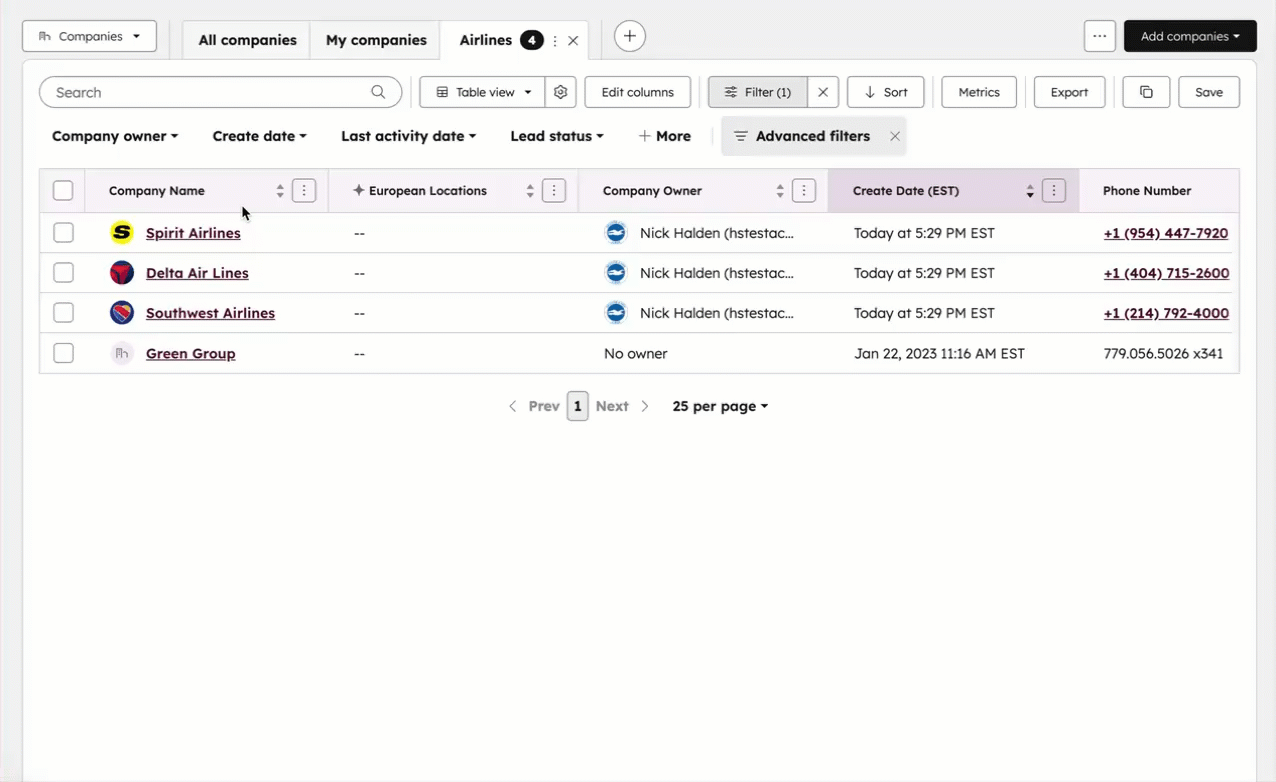The height and width of the screenshot is (782, 1276).
Task: Click the Create Date sort arrows
Action: [1029, 190]
